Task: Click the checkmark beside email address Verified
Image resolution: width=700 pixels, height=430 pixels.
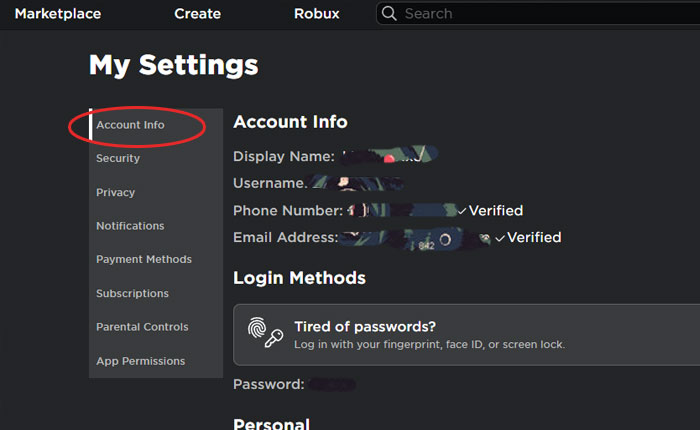Action: (500, 238)
